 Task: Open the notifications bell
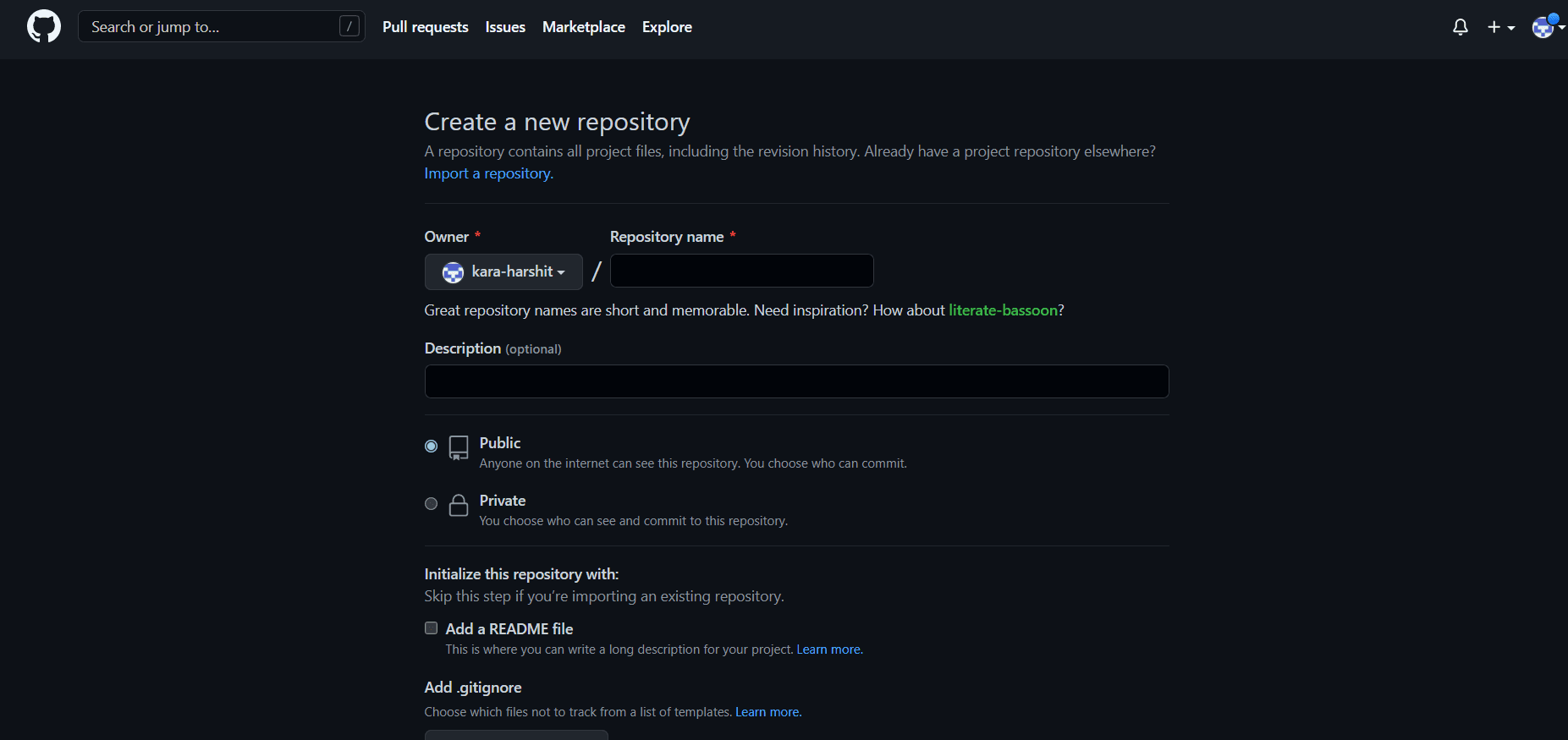(1460, 27)
